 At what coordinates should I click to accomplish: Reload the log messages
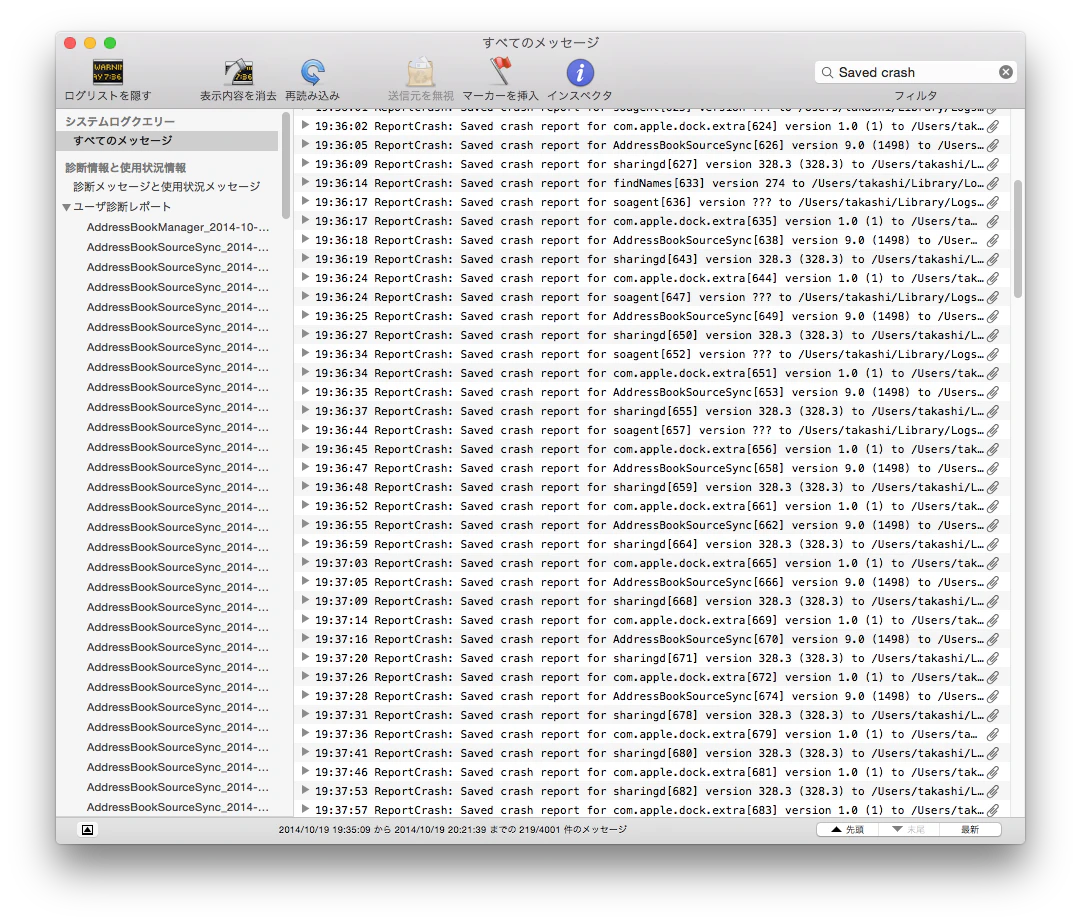(313, 72)
